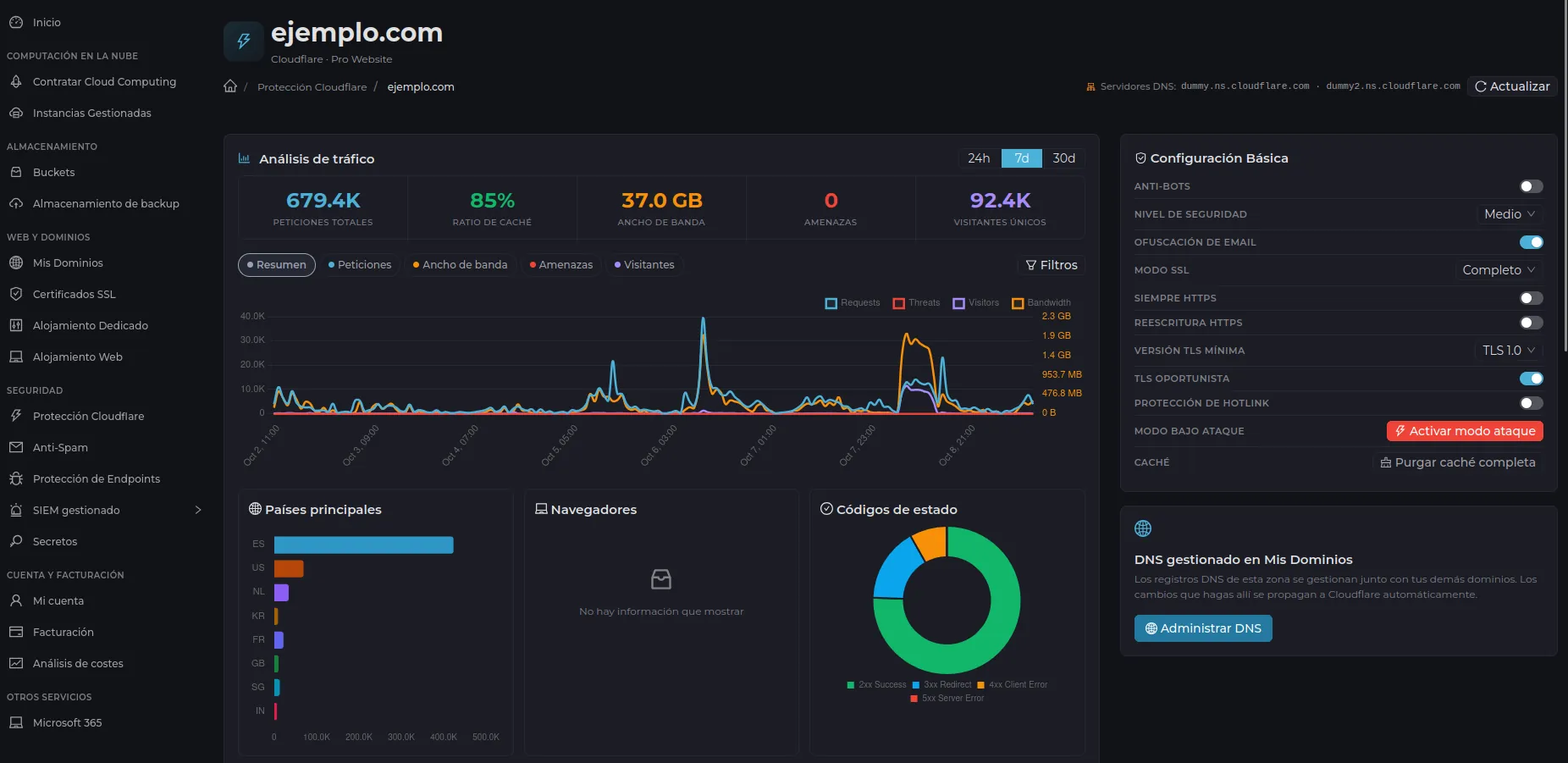Select the Amenazas chart tab

560,265
